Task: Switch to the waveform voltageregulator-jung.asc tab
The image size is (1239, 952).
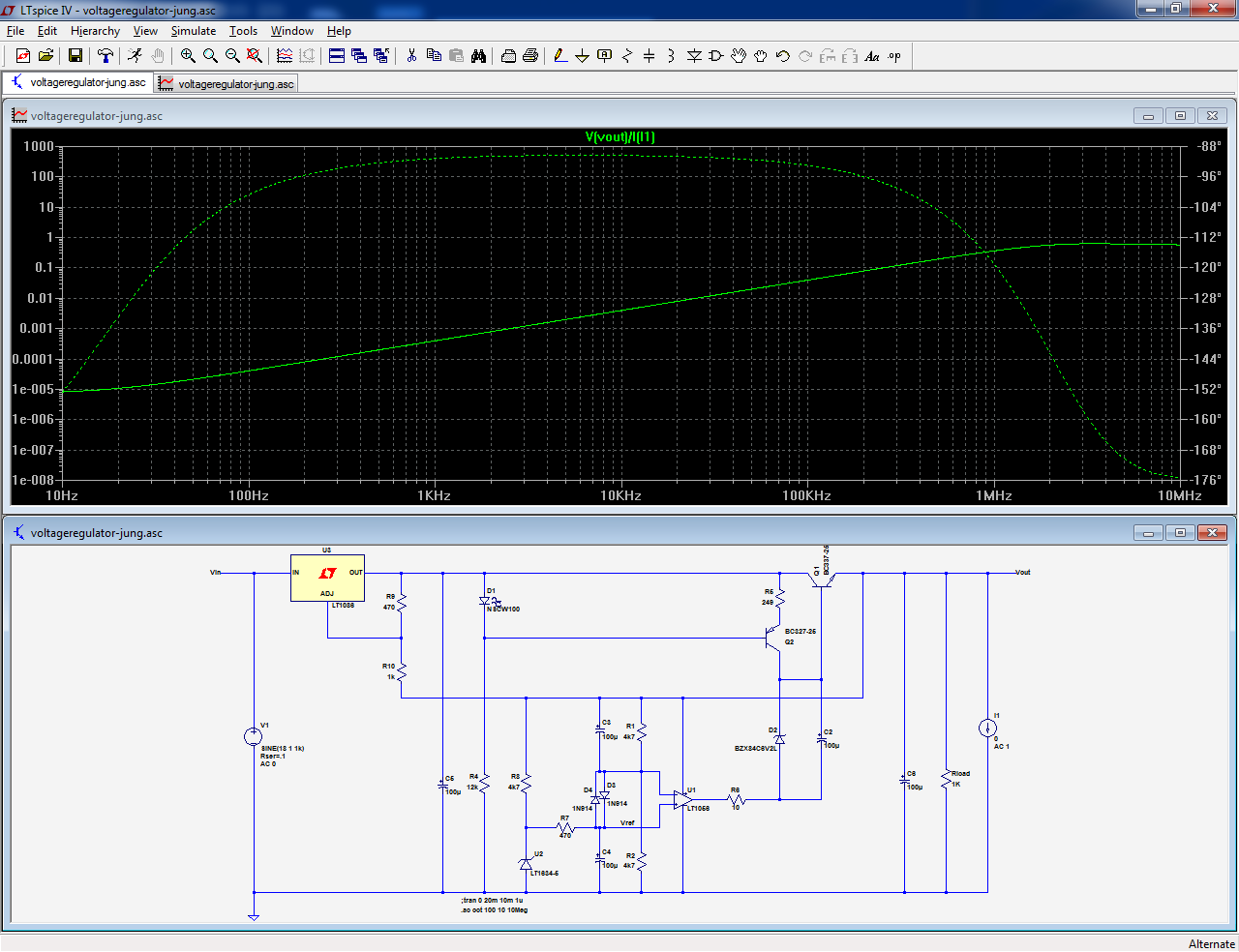Action: 227,84
